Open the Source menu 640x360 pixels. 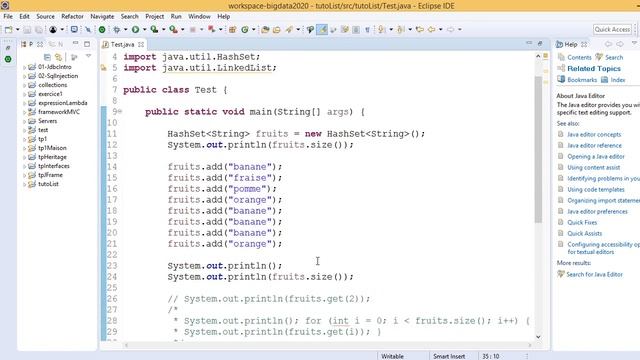pos(45,16)
